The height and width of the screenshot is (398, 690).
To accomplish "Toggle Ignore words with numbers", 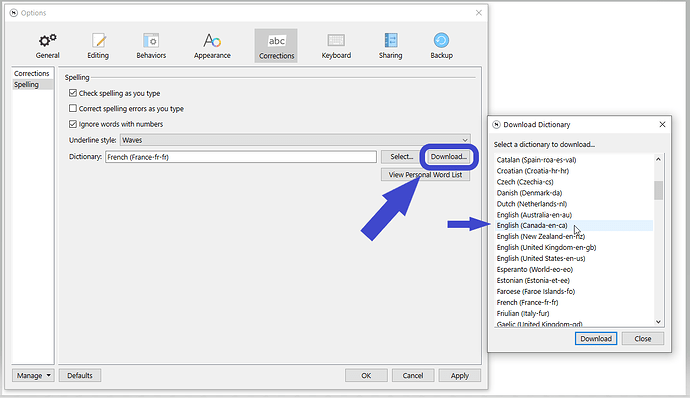I will point(73,124).
